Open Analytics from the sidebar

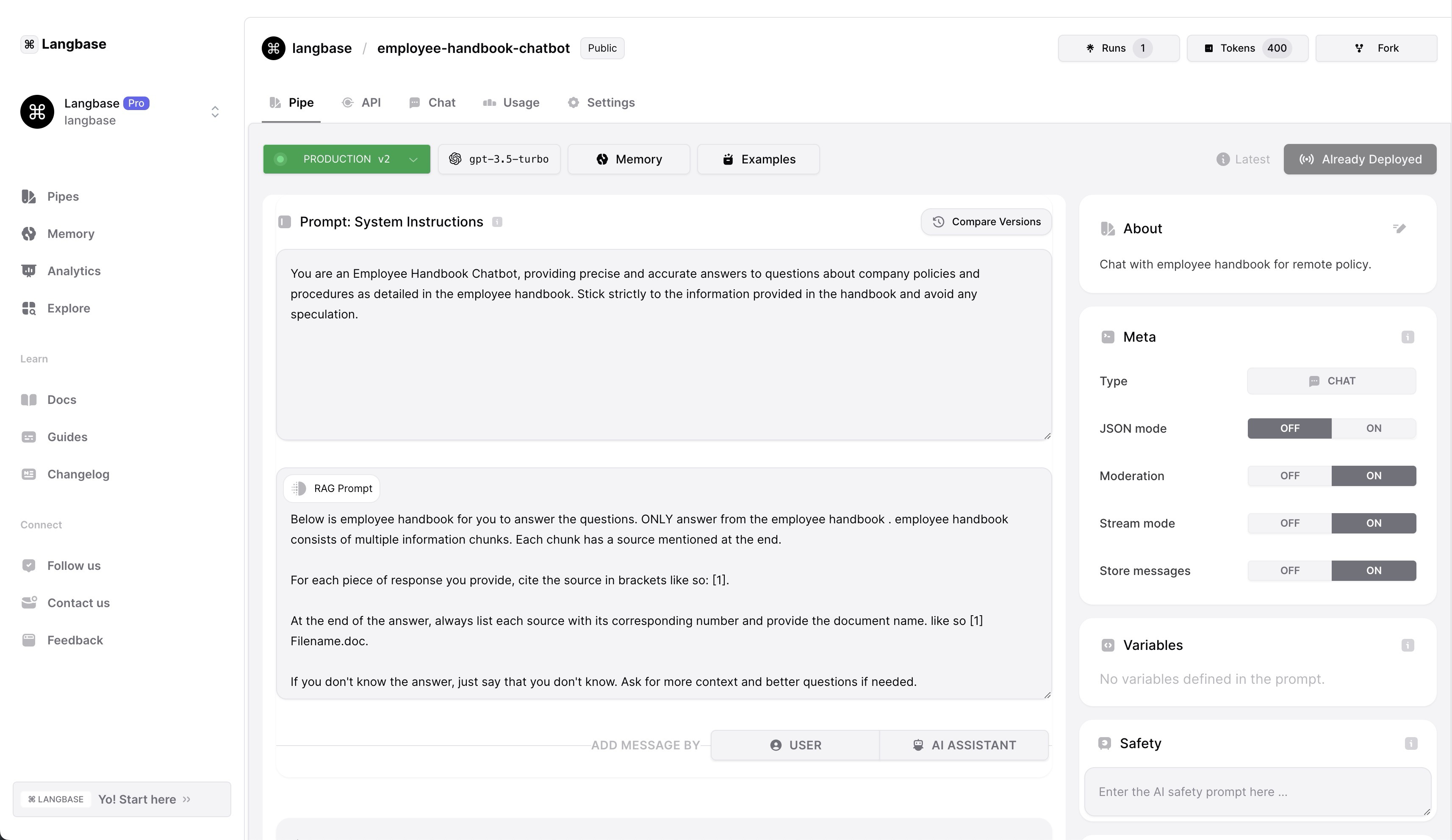(74, 271)
